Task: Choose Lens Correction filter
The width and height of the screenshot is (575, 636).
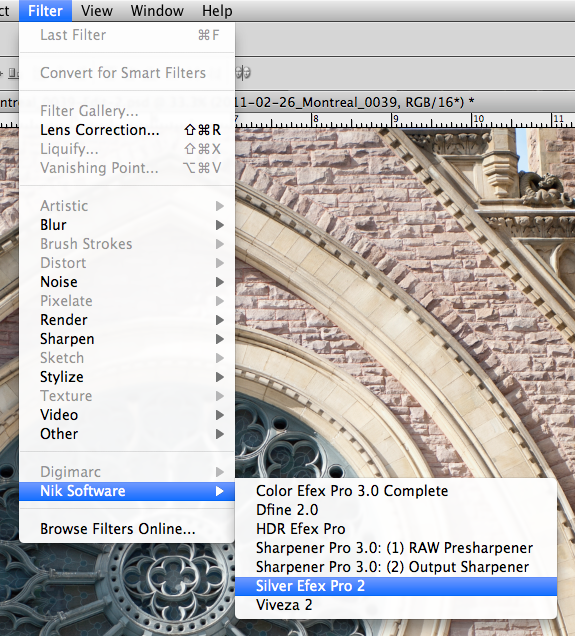Action: [x=127, y=130]
